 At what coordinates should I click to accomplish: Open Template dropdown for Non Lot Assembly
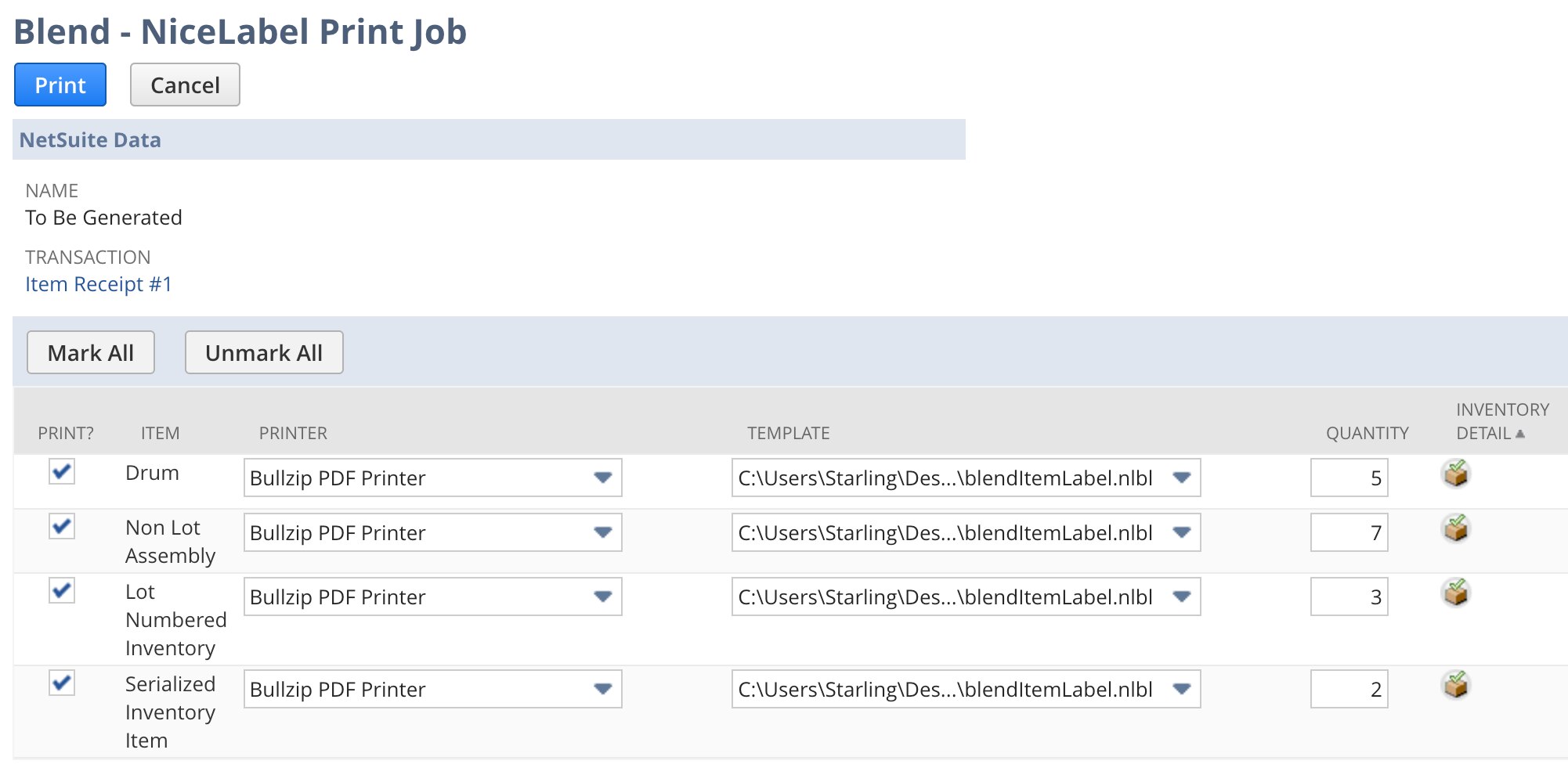(x=1181, y=532)
